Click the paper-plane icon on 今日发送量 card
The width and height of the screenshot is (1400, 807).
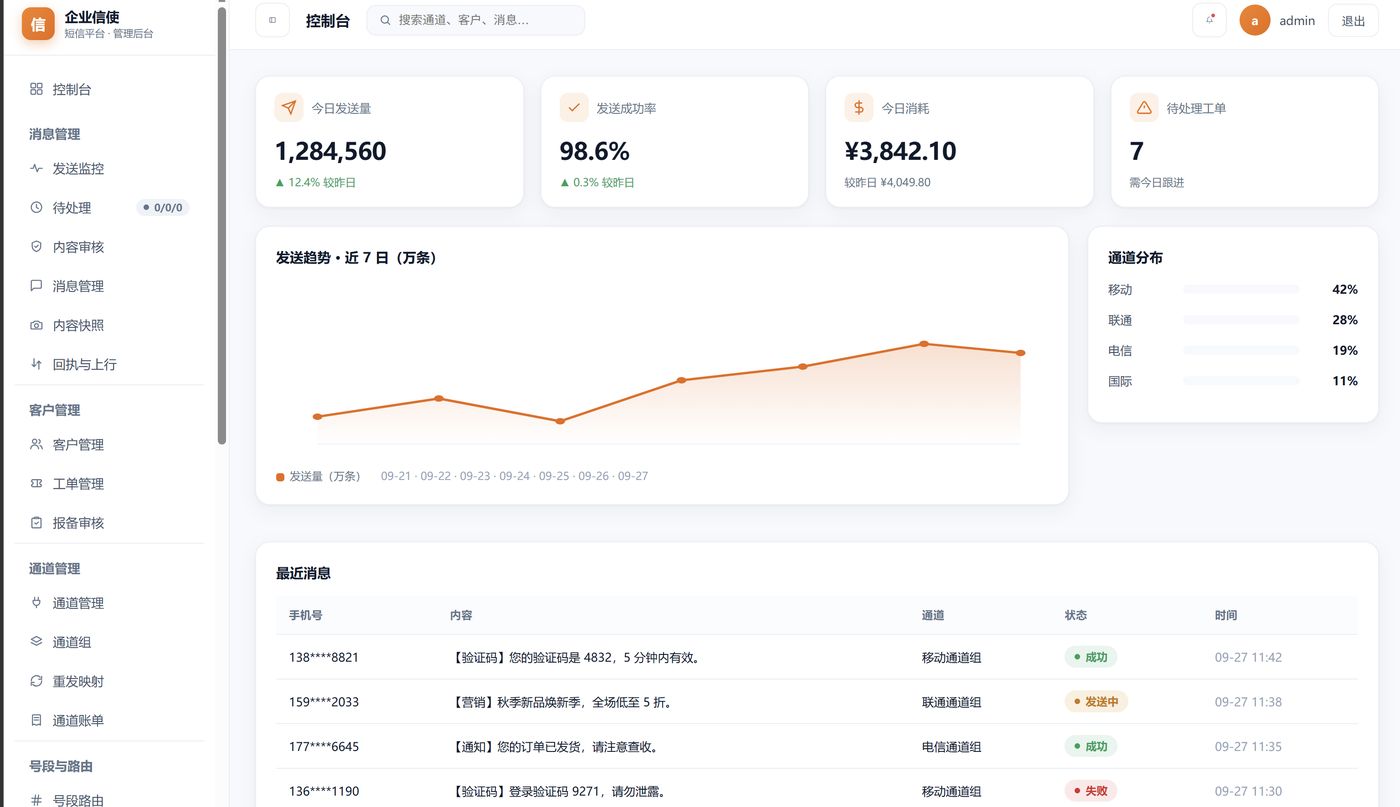[x=289, y=107]
